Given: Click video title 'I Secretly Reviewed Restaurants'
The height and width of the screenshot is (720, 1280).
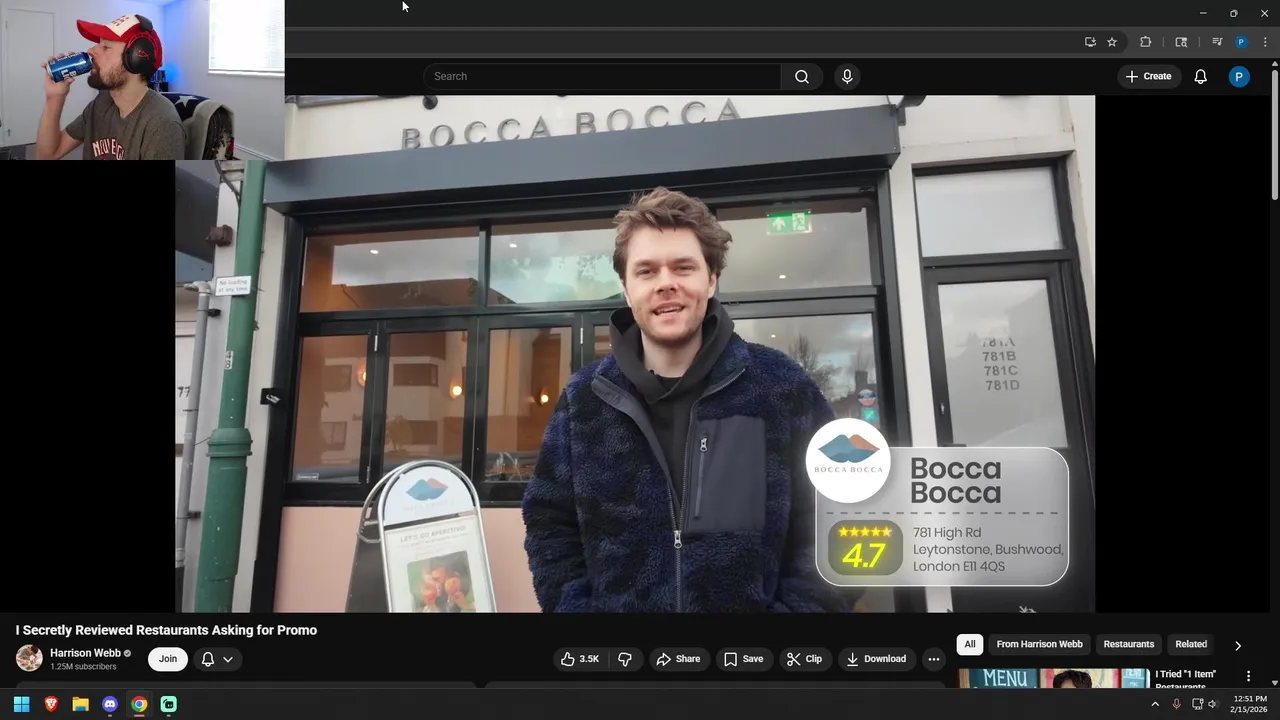Looking at the screenshot, I should click(x=166, y=630).
